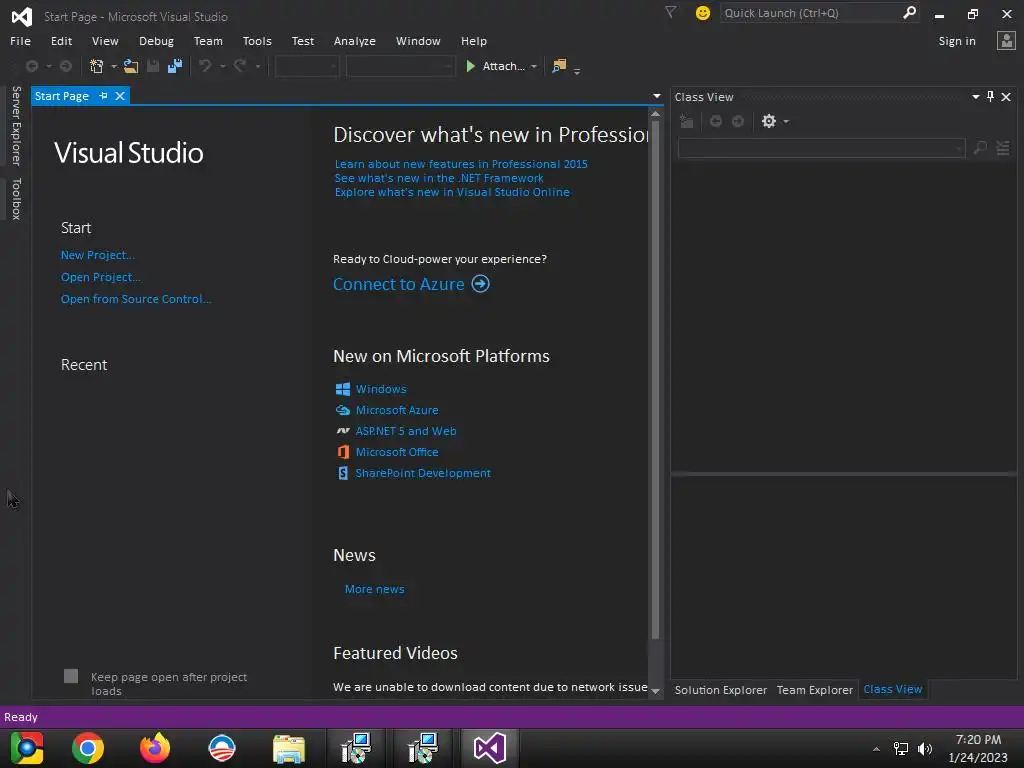Open the toolbar overflow options arrow

coord(577,71)
